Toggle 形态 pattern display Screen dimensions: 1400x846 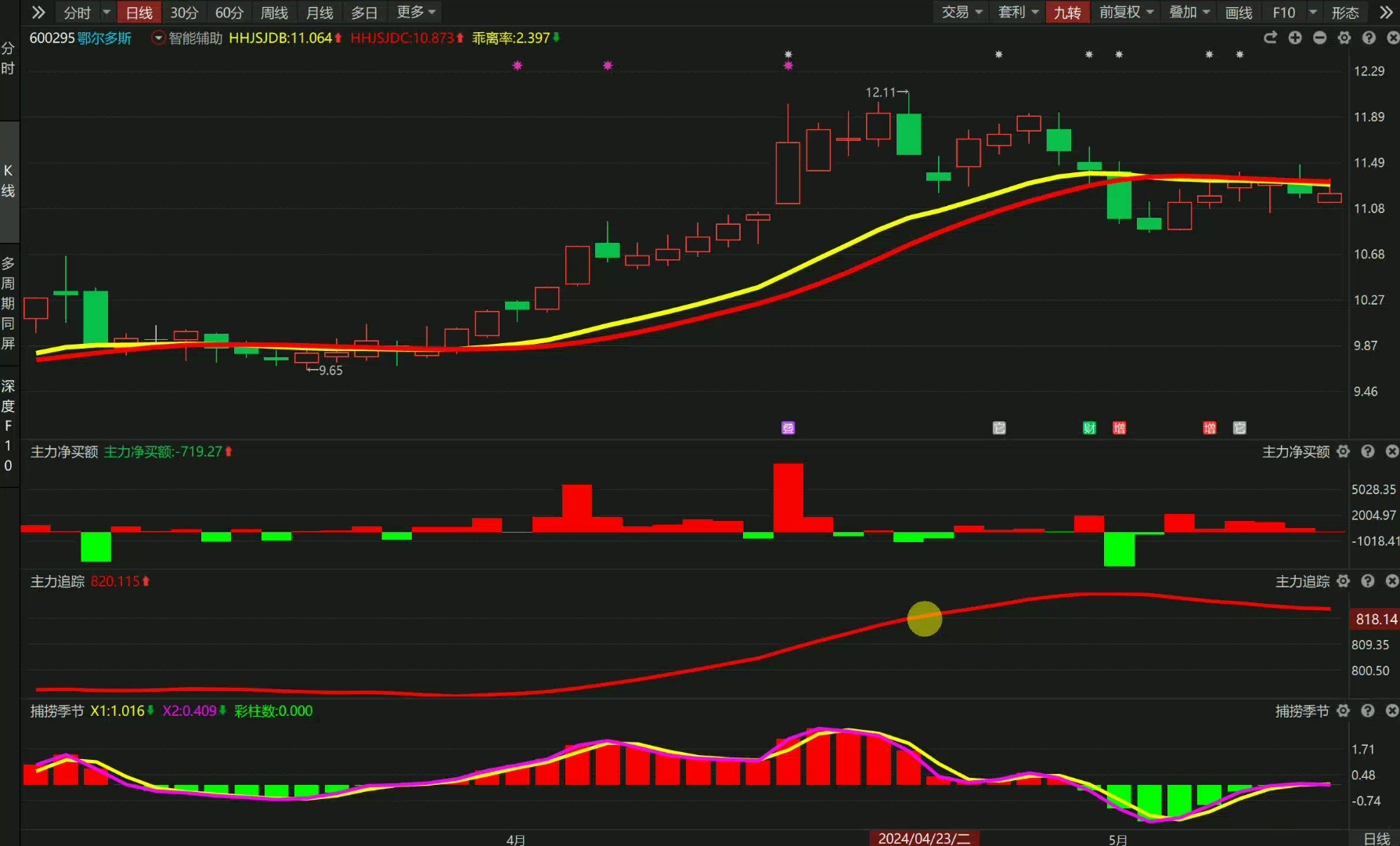click(x=1345, y=13)
